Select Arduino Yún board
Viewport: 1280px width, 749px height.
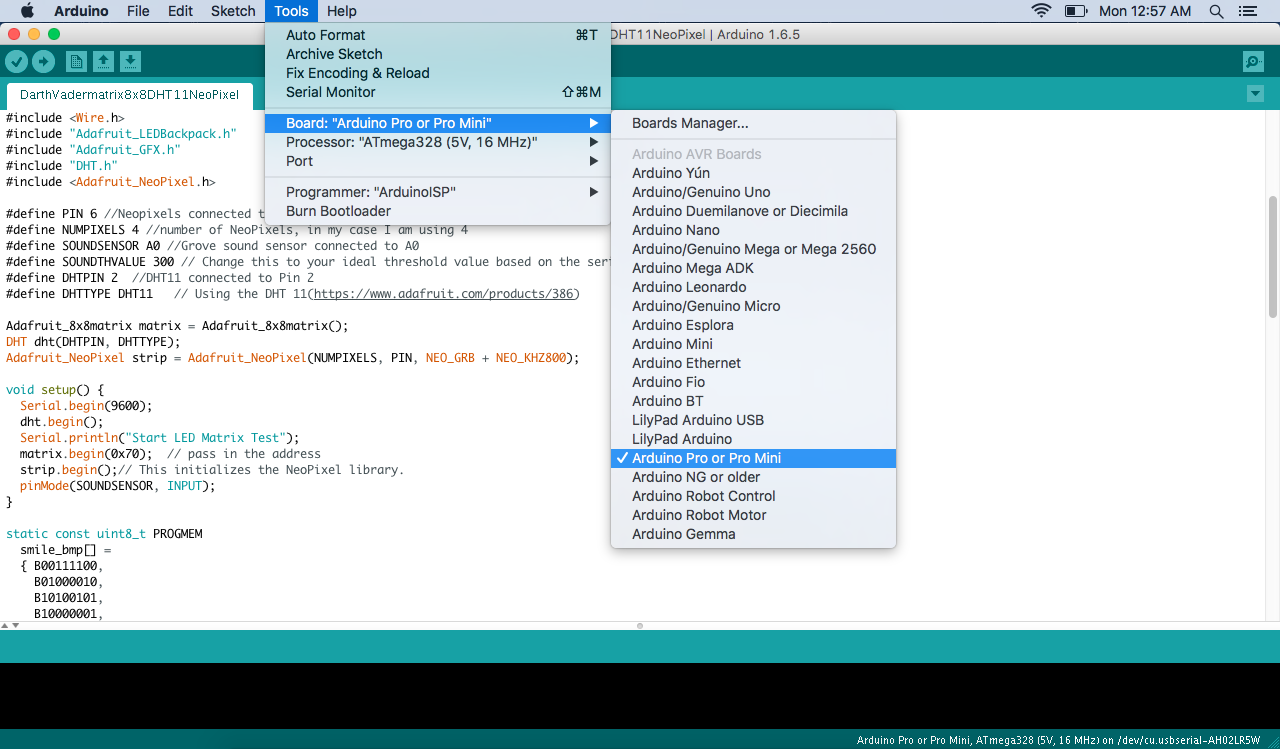tap(753, 173)
